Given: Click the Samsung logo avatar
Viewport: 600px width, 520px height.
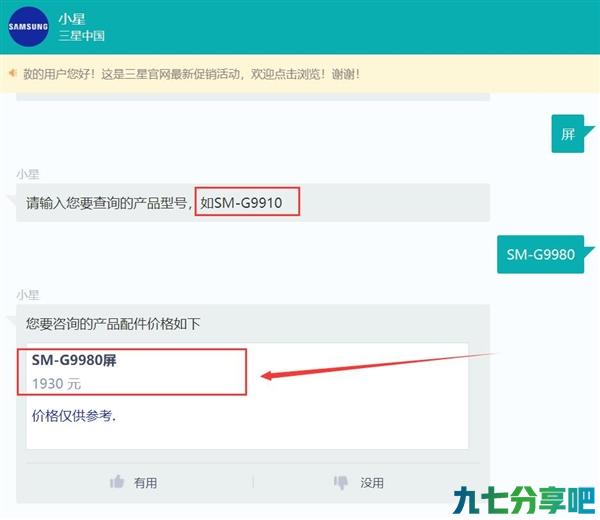Looking at the screenshot, I should [28, 27].
